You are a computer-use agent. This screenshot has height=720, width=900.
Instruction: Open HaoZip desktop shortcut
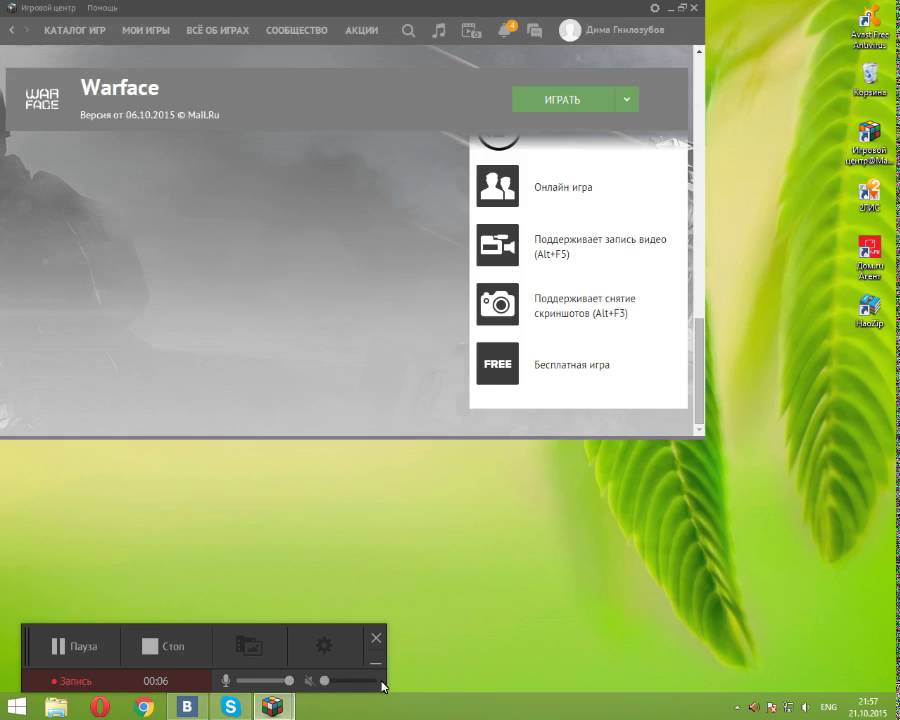pos(870,311)
